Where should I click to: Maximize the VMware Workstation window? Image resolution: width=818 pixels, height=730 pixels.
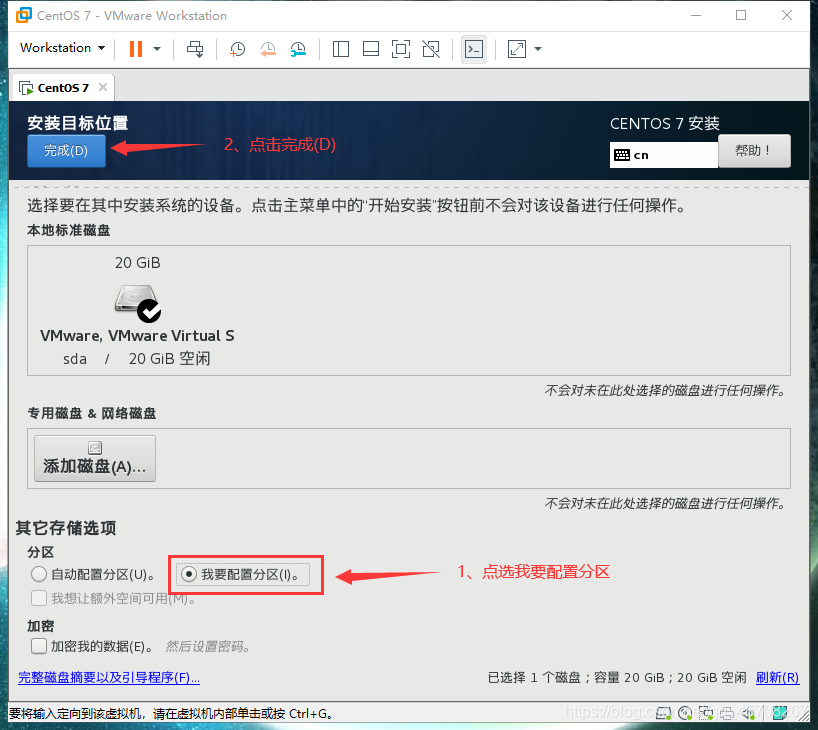click(x=741, y=15)
